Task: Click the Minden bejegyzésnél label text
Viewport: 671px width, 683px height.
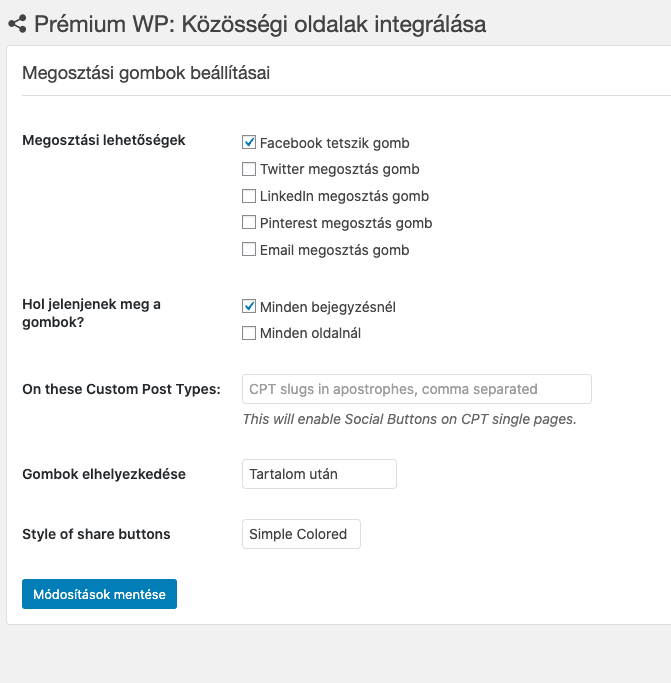Action: (328, 308)
